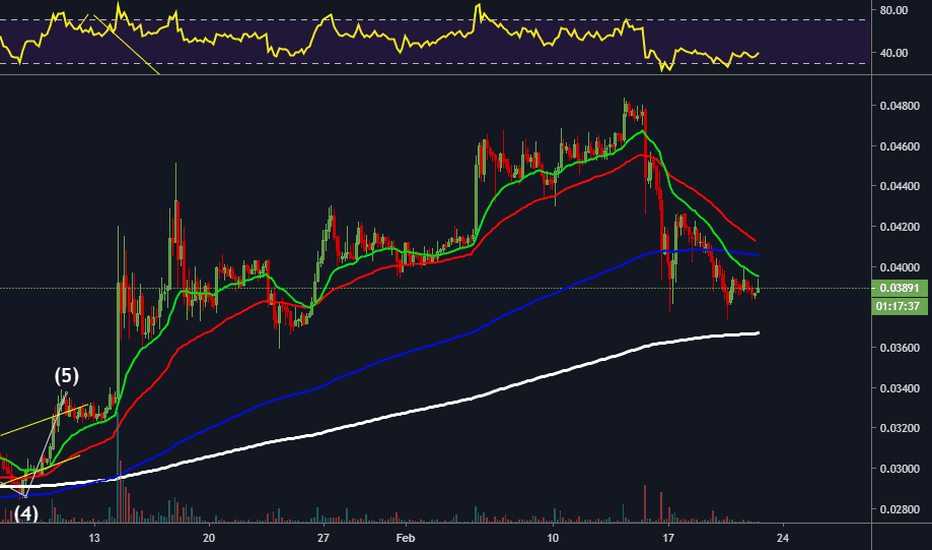Click the 0.03000 price axis label
Screen dimensions: 932x550
pos(899,469)
